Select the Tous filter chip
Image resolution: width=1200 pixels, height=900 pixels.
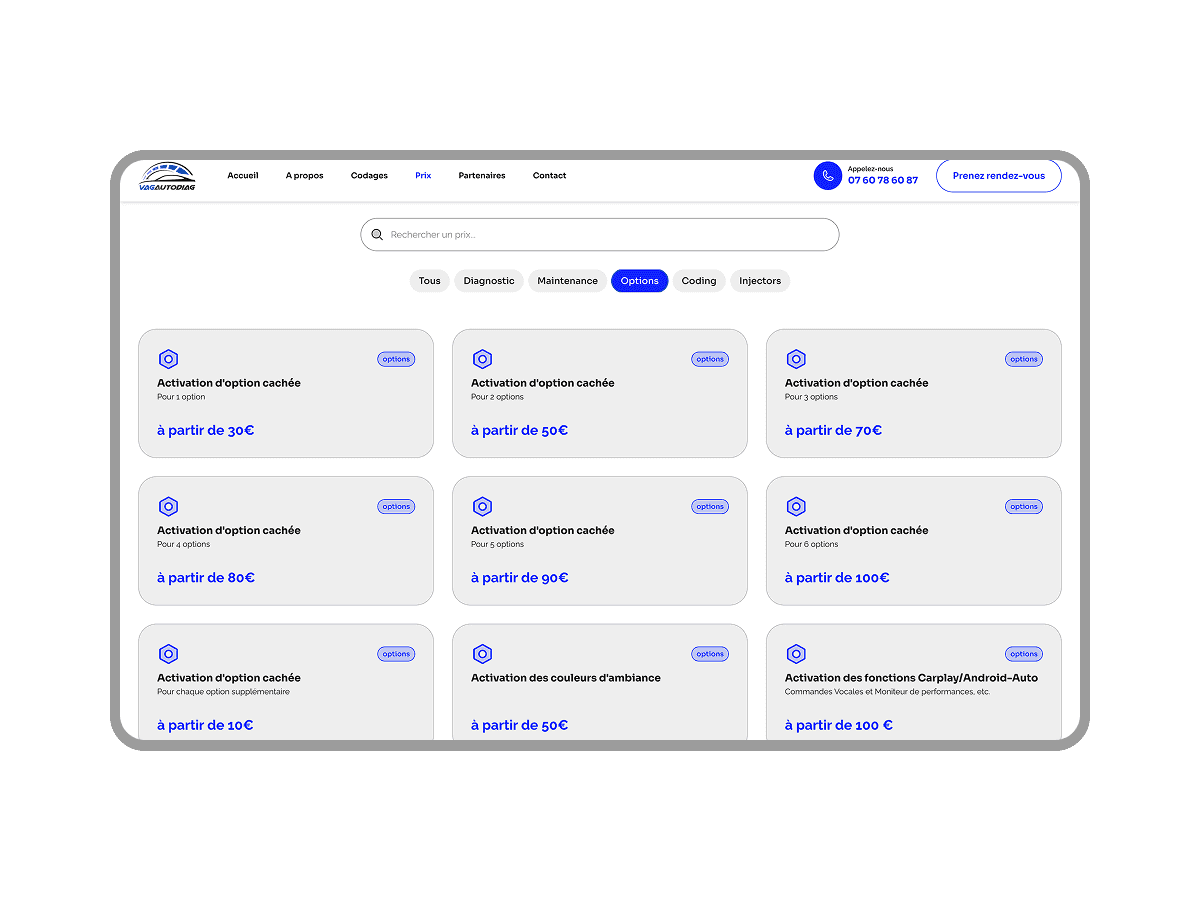(429, 281)
